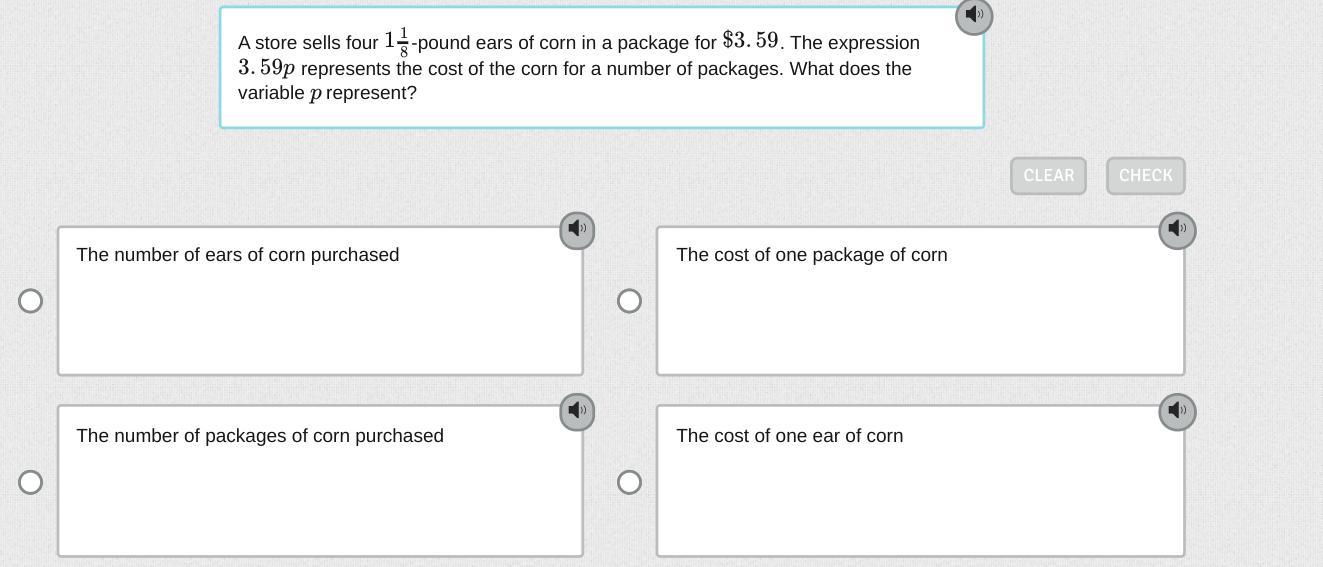1323x567 pixels.
Task: Play audio for 'cost of one ear of corn'
Action: coord(1177,411)
